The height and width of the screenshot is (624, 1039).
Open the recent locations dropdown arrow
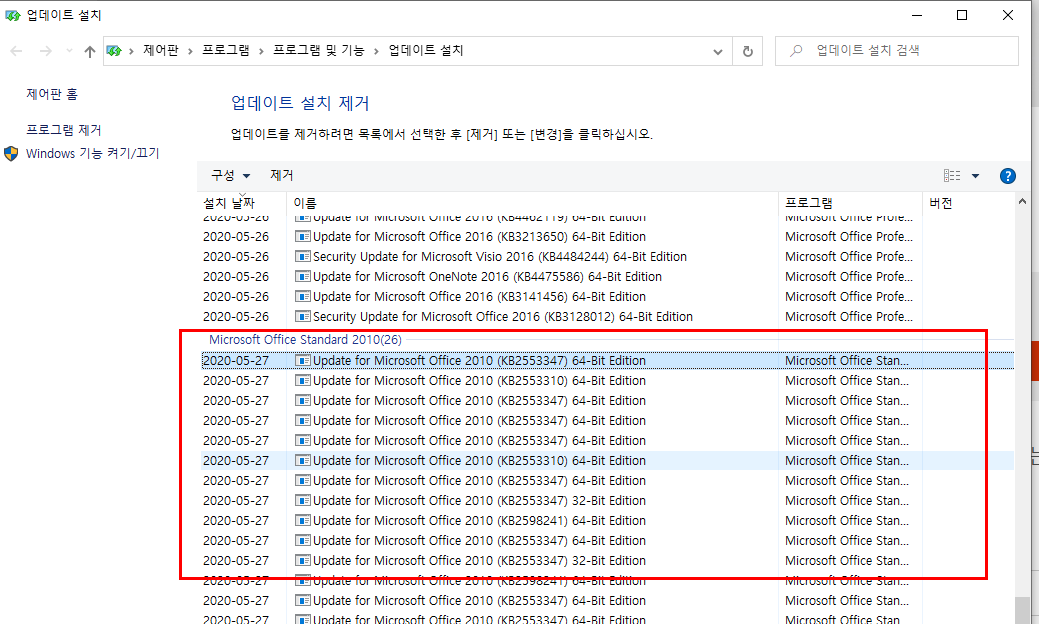(x=69, y=51)
